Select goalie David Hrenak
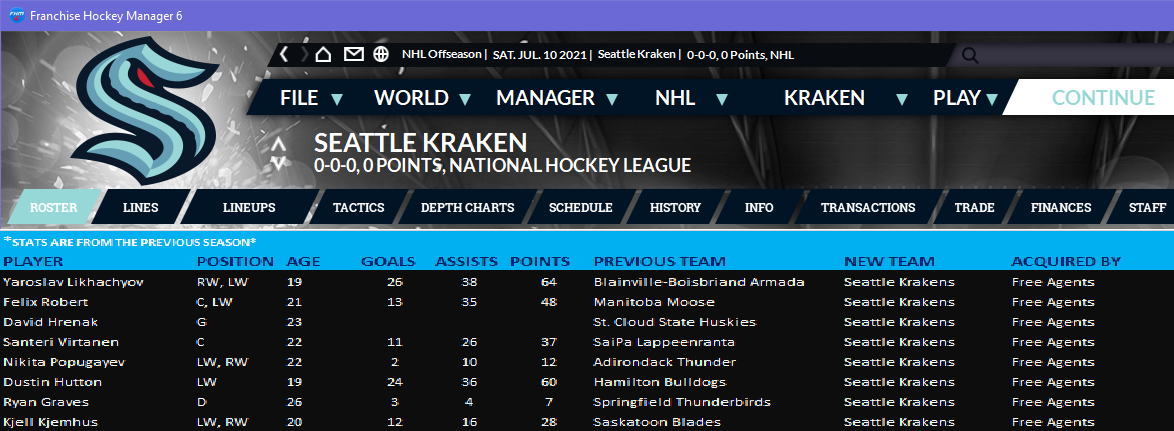This screenshot has width=1174, height=431. tap(51, 322)
